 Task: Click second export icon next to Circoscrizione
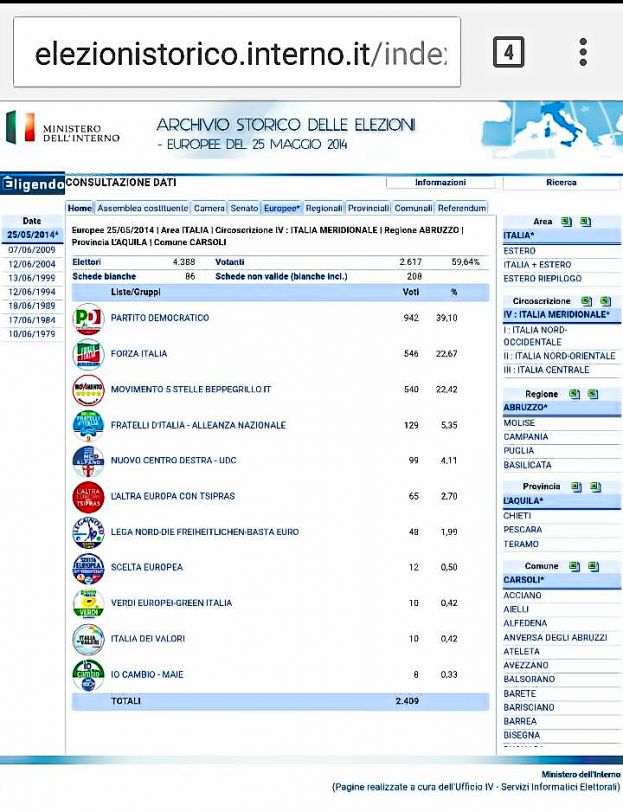point(605,301)
